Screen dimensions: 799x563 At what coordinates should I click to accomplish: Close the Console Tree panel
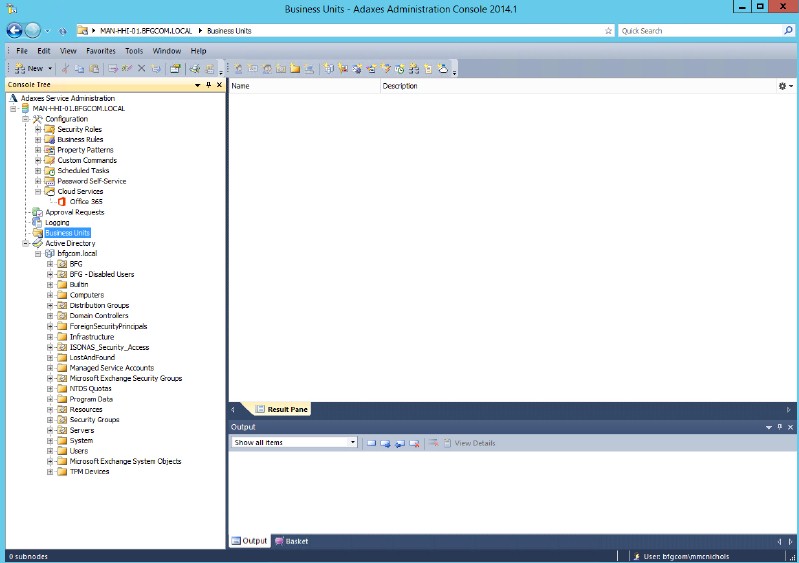220,85
